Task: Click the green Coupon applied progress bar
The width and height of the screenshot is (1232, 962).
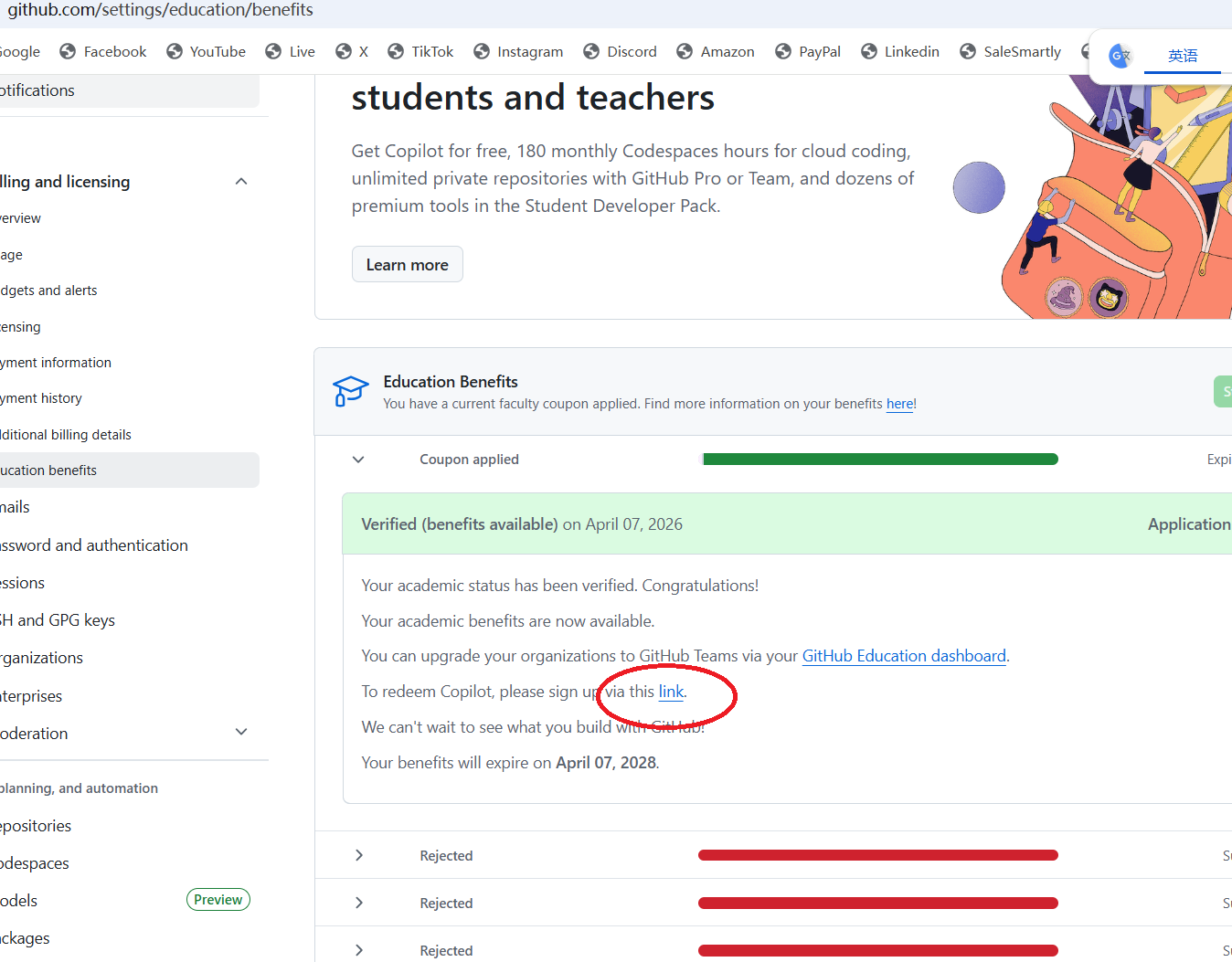Action: tap(880, 460)
